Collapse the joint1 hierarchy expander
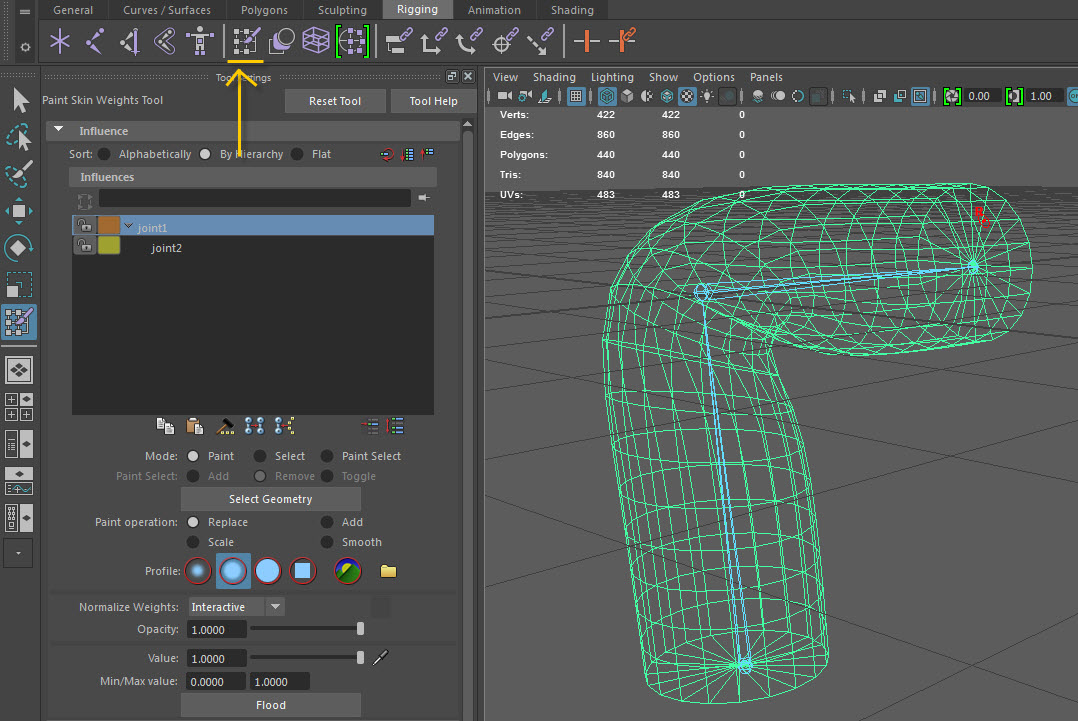The height and width of the screenshot is (721, 1078). pyautogui.click(x=127, y=227)
